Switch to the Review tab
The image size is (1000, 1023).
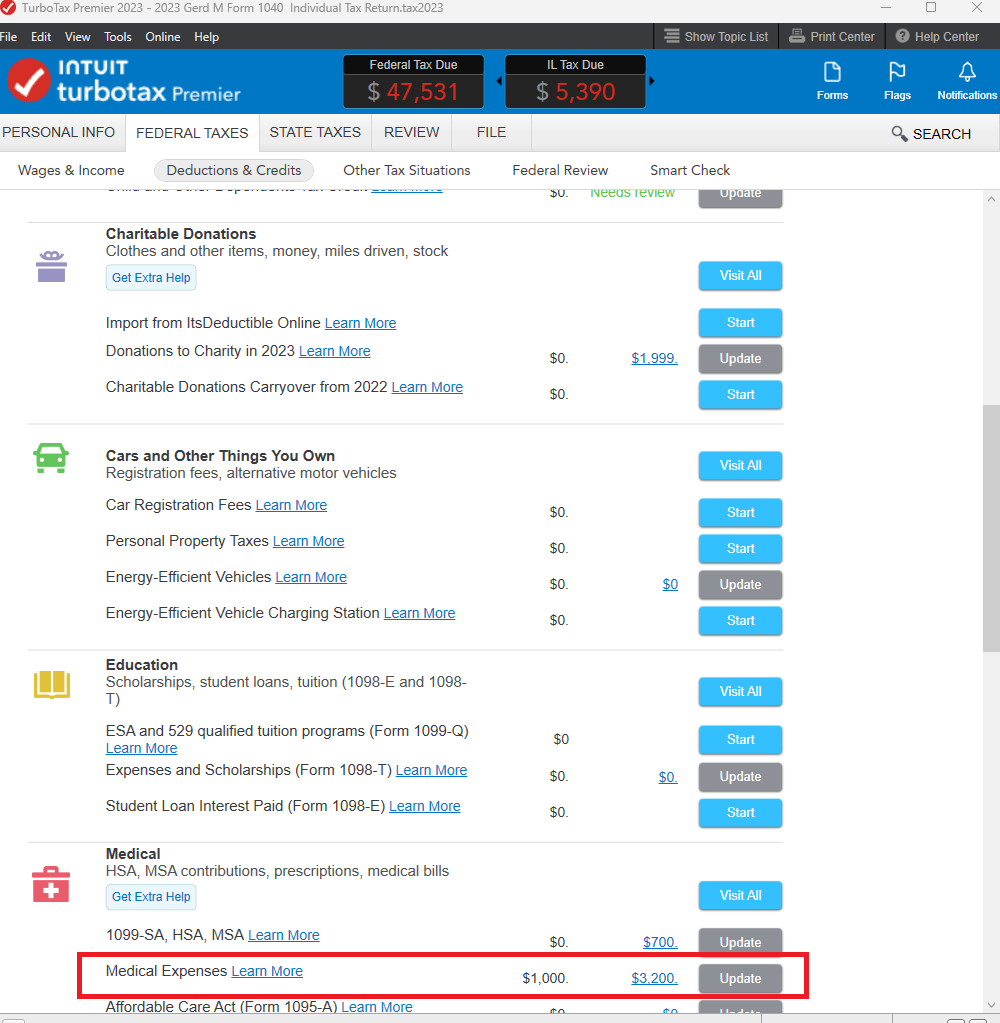[x=412, y=132]
